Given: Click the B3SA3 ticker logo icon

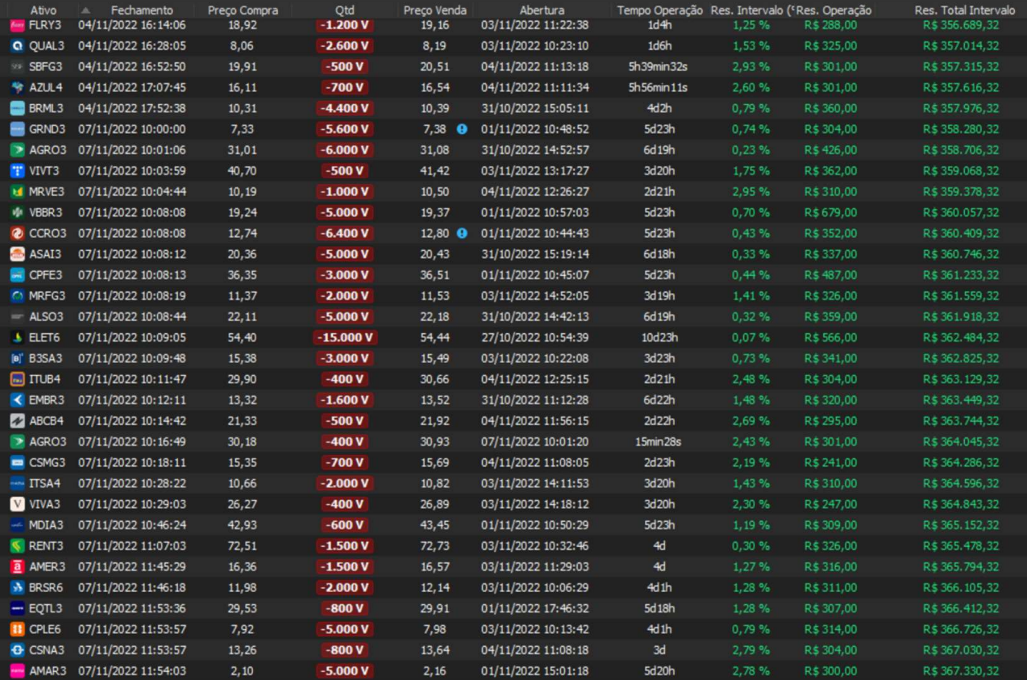Looking at the screenshot, I should click(17, 358).
